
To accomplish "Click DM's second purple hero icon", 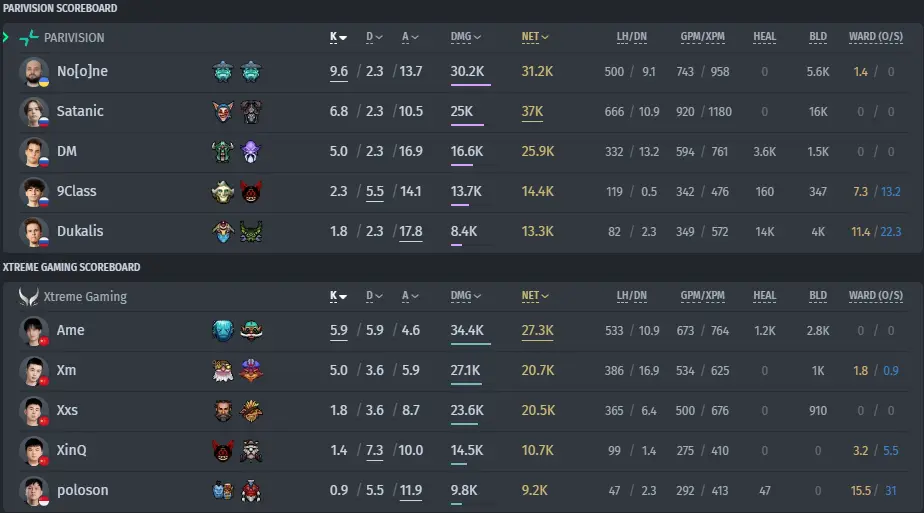I will [251, 151].
